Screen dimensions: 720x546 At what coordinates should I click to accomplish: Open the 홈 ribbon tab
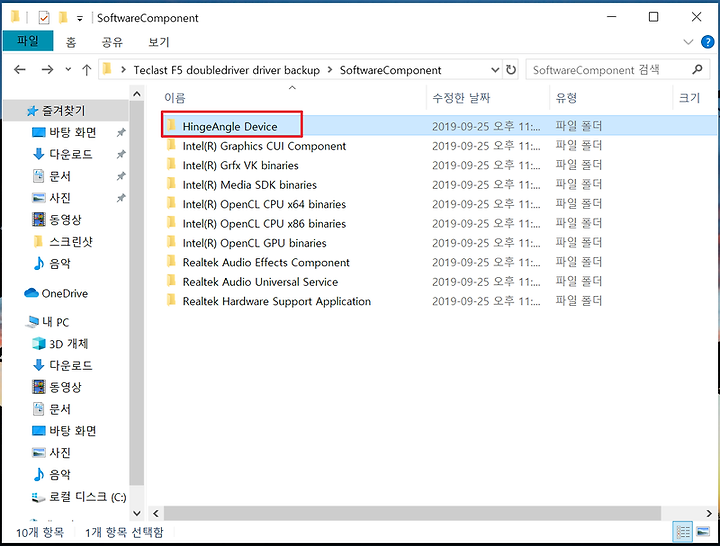tap(71, 42)
